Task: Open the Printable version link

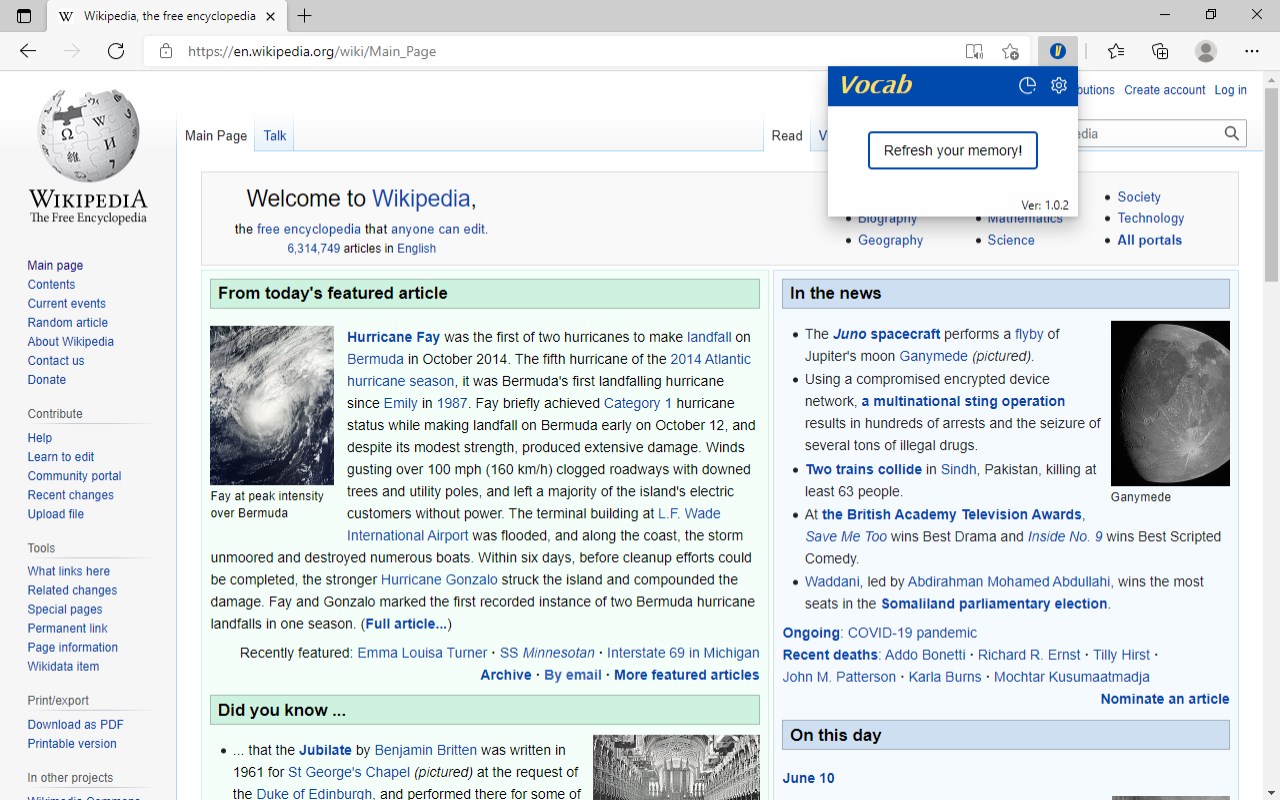Action: click(72, 744)
